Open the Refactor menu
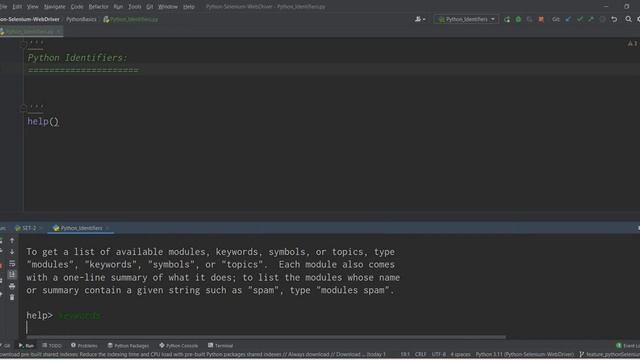Viewport: 640px width, 360px height. pyautogui.click(x=98, y=7)
